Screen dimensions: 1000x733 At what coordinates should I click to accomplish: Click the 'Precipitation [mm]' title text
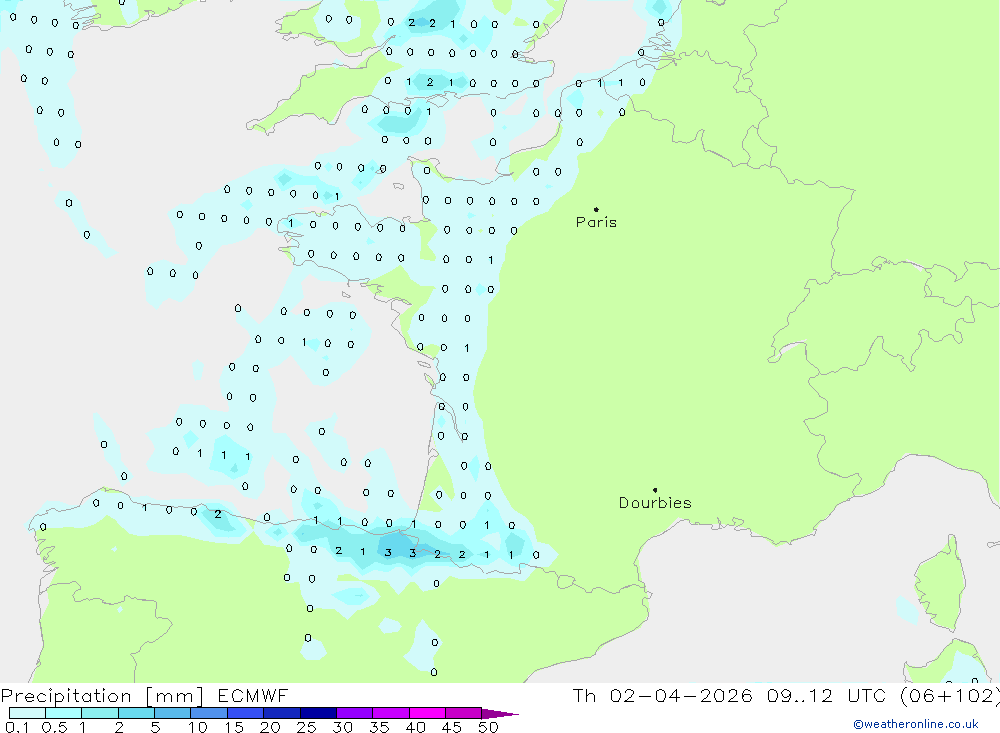pos(102,695)
